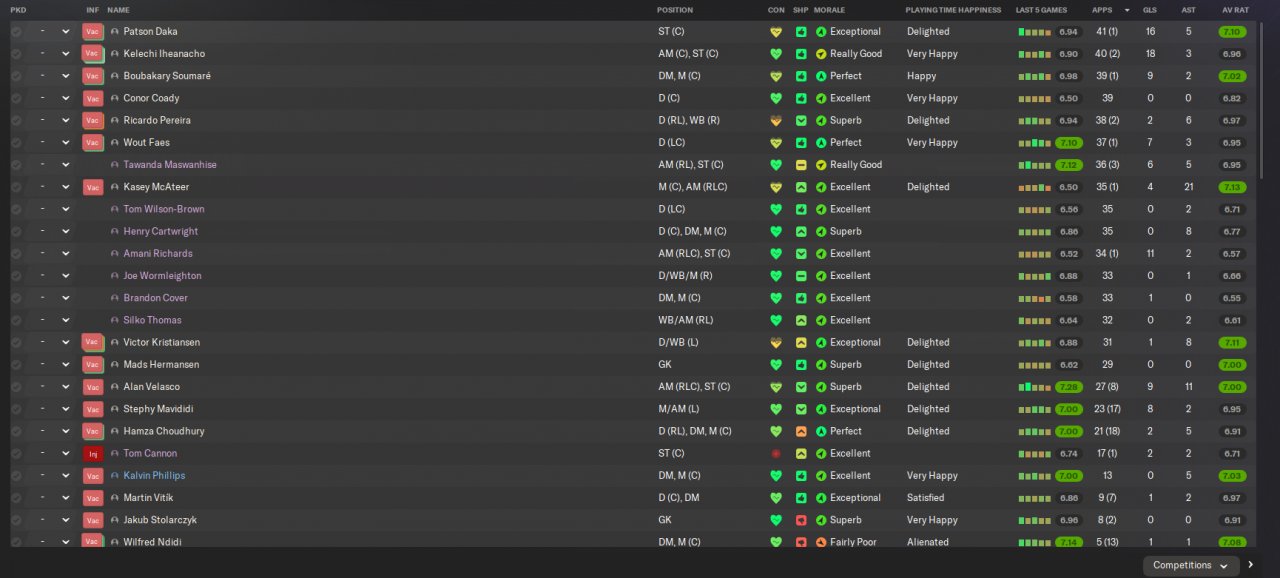The height and width of the screenshot is (578, 1280).
Task: Click Jakub Stolarczyk's red match sharpness icon
Action: pyautogui.click(x=801, y=520)
